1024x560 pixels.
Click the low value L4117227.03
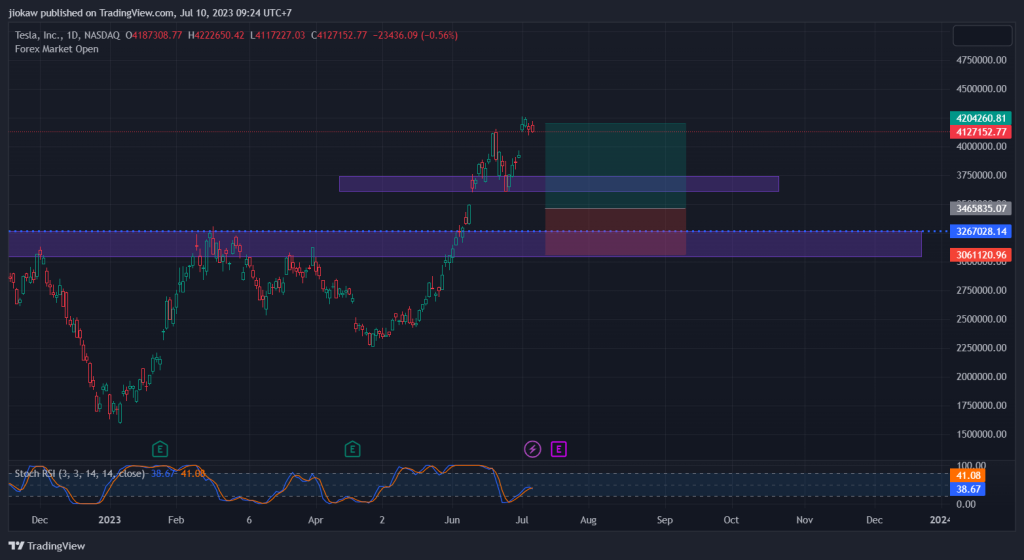[x=278, y=35]
